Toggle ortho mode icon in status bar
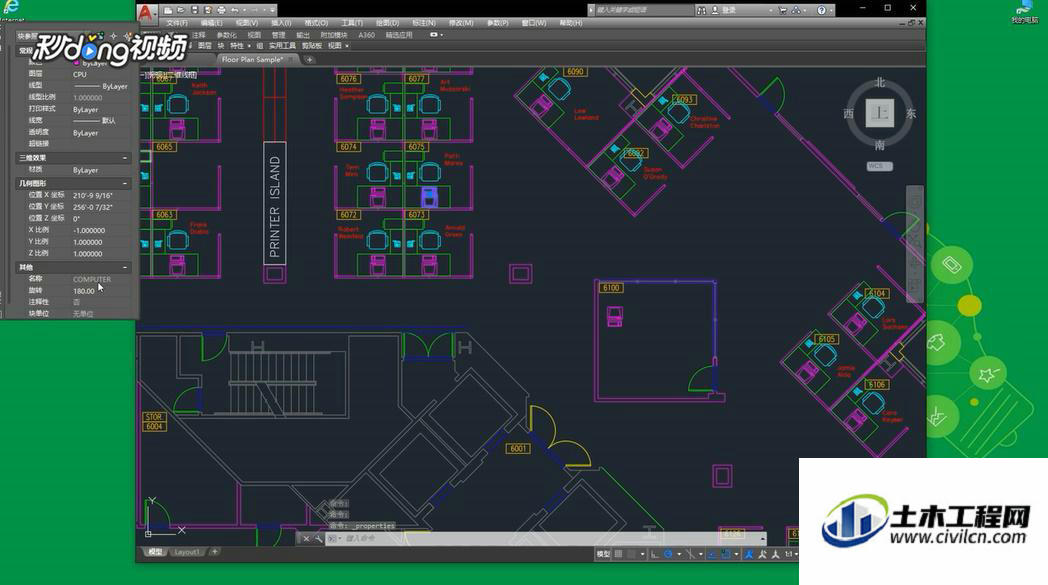Screen dimensions: 1048x585 (654, 554)
